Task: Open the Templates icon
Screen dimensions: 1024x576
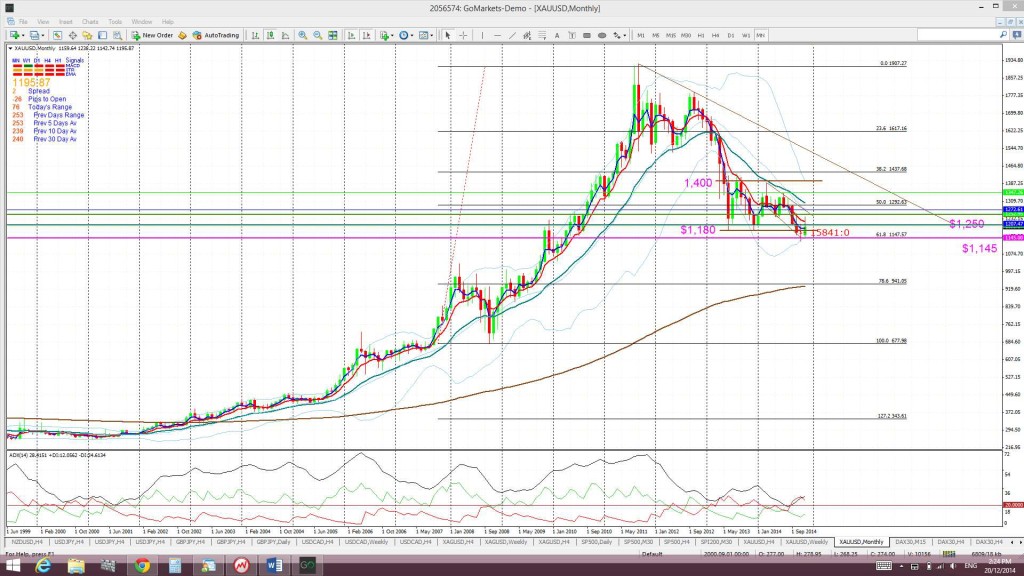Action: (x=423, y=35)
